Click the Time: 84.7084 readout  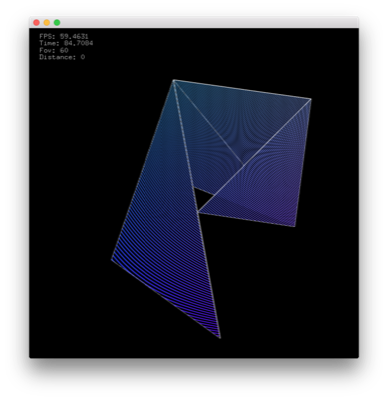coord(66,43)
